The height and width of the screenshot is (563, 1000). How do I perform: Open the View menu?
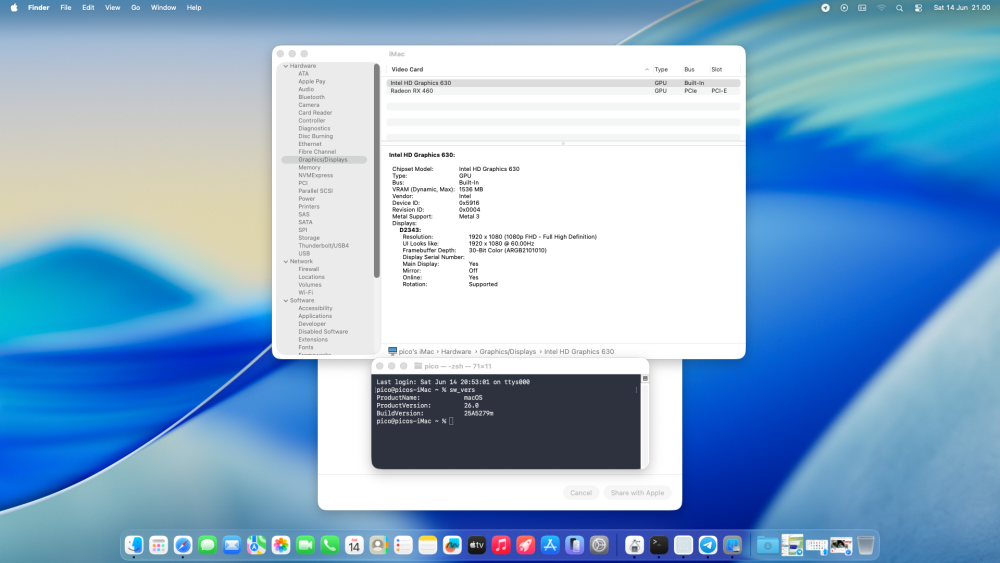pos(112,8)
